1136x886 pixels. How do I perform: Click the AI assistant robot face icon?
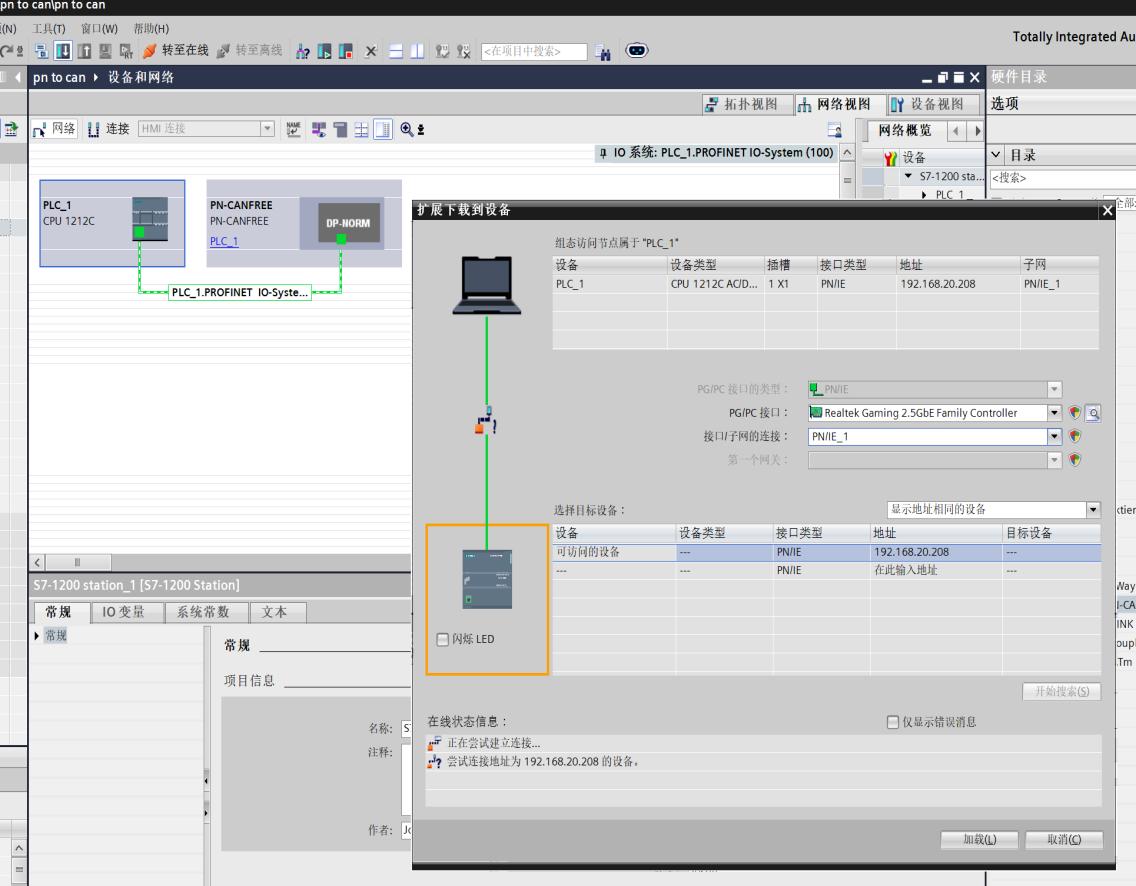click(x=635, y=50)
